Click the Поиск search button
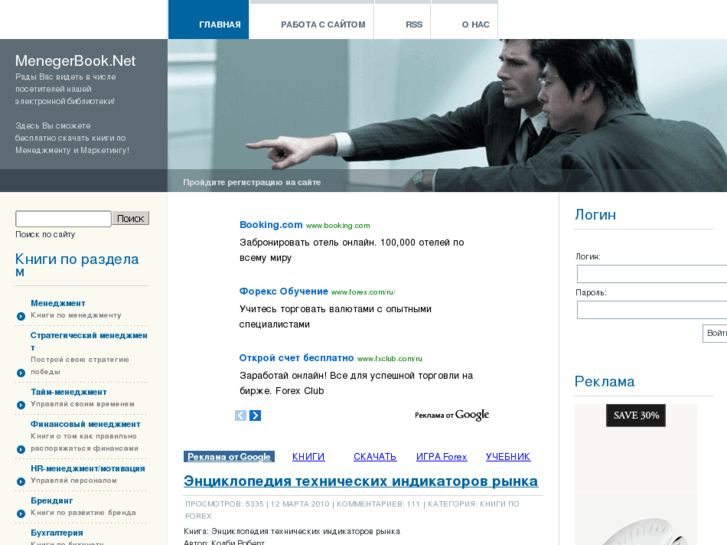Viewport: 727px width, 545px height. click(131, 218)
